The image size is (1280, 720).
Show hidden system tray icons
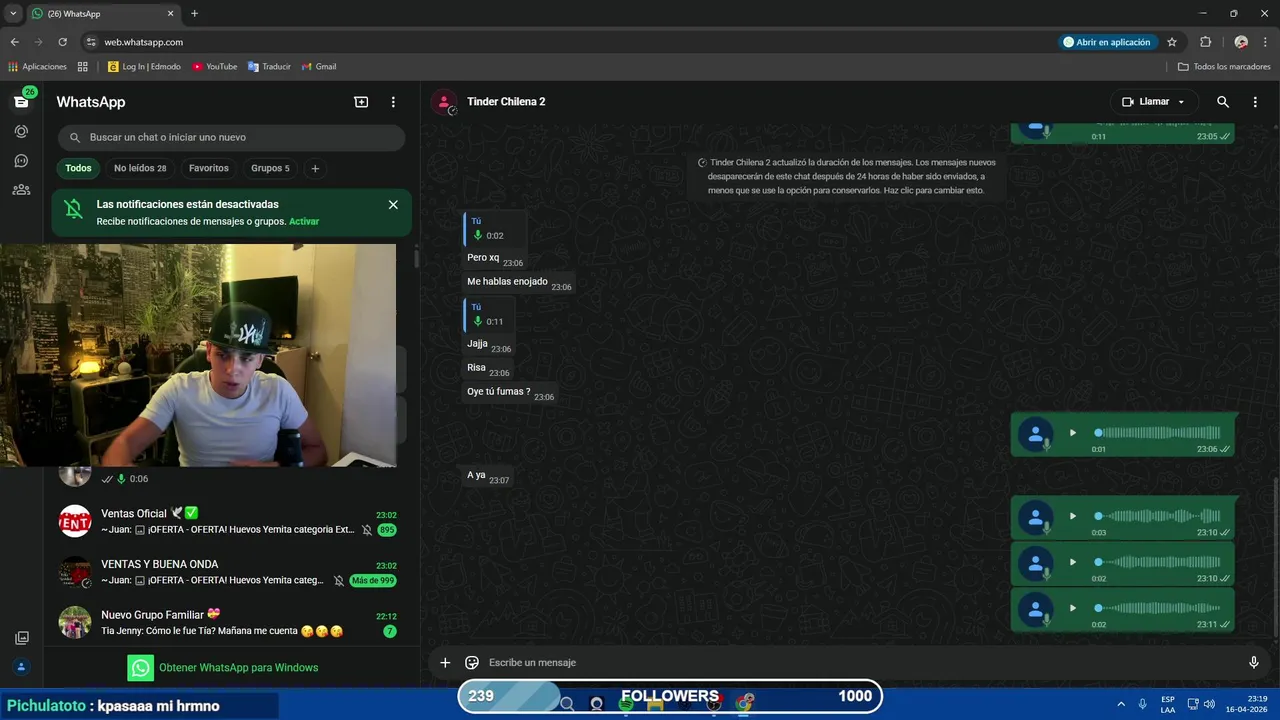pyautogui.click(x=1121, y=704)
